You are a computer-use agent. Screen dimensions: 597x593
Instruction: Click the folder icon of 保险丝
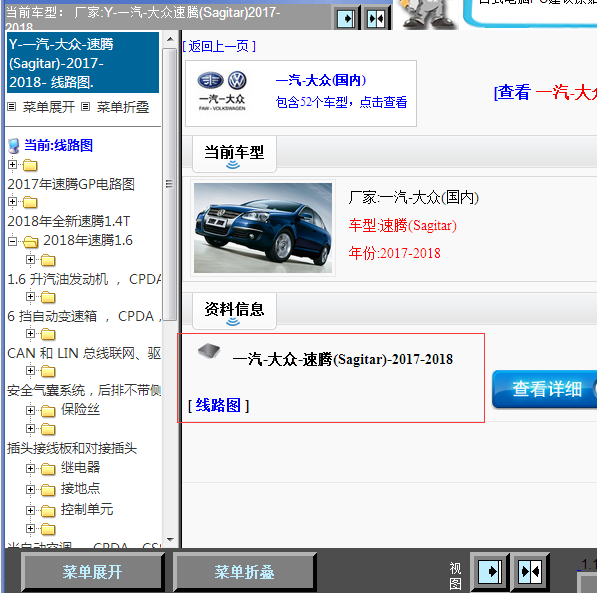(48, 411)
